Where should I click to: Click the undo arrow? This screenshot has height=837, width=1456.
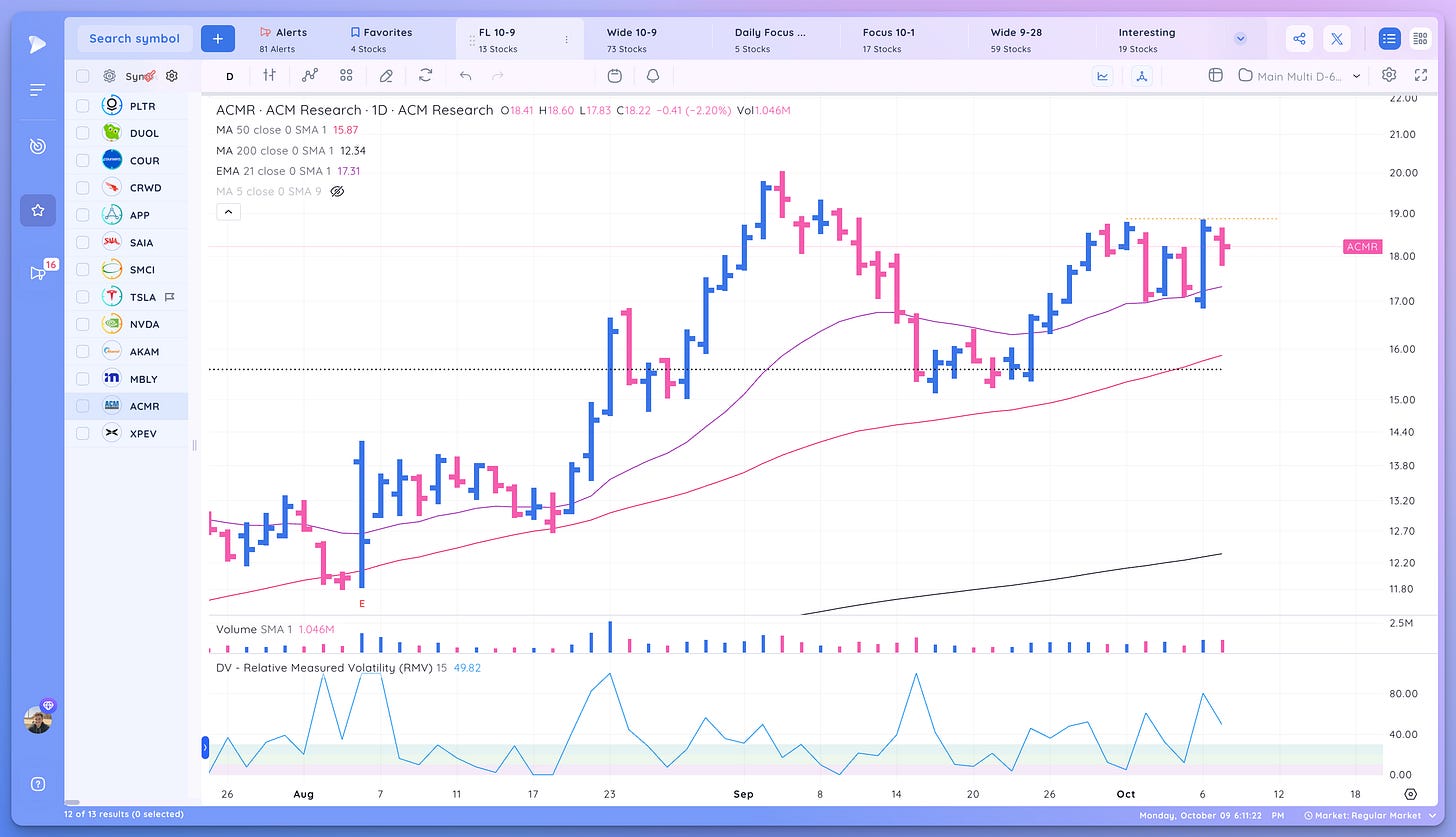pos(465,75)
